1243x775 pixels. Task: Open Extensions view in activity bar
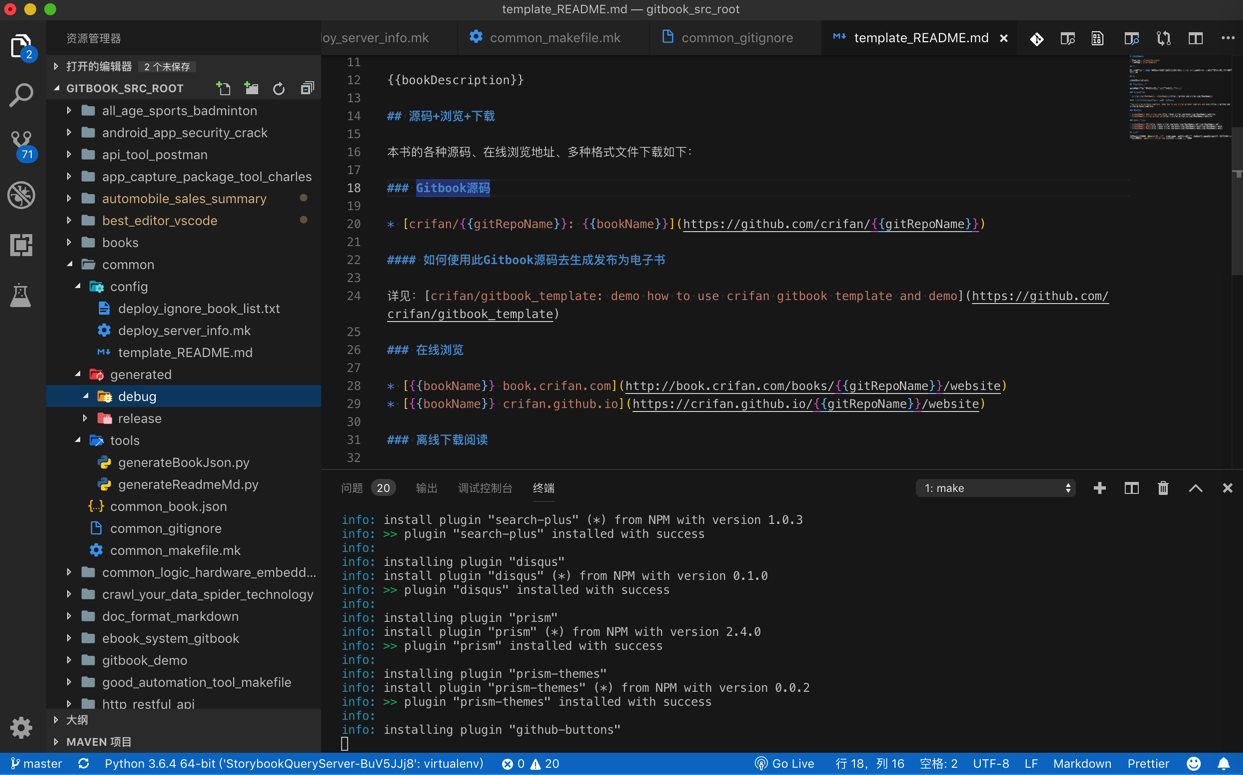[21, 245]
